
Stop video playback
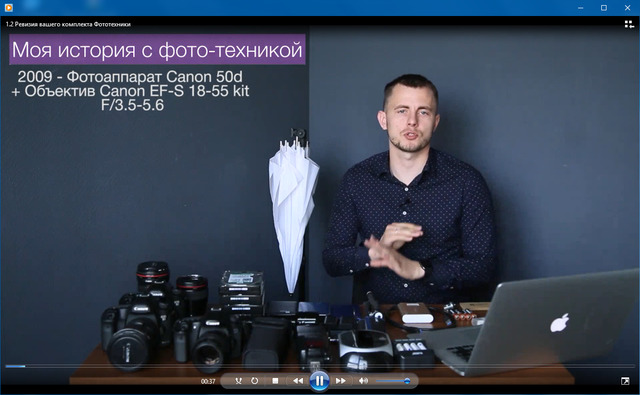(x=276, y=381)
